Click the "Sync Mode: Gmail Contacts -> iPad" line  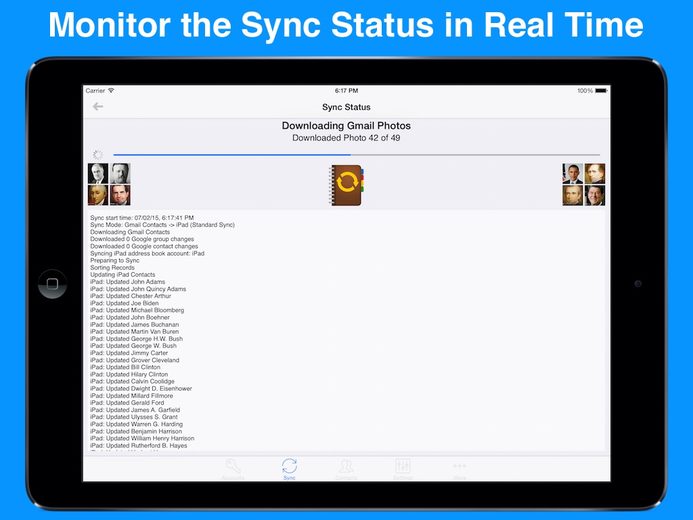(x=162, y=225)
